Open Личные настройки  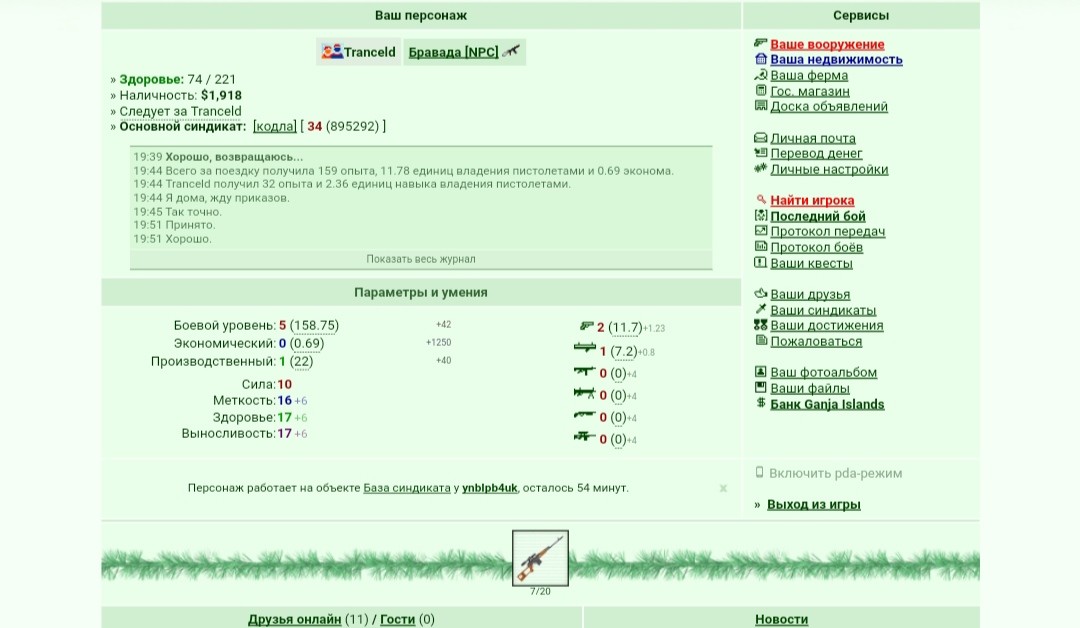pyautogui.click(x=829, y=169)
